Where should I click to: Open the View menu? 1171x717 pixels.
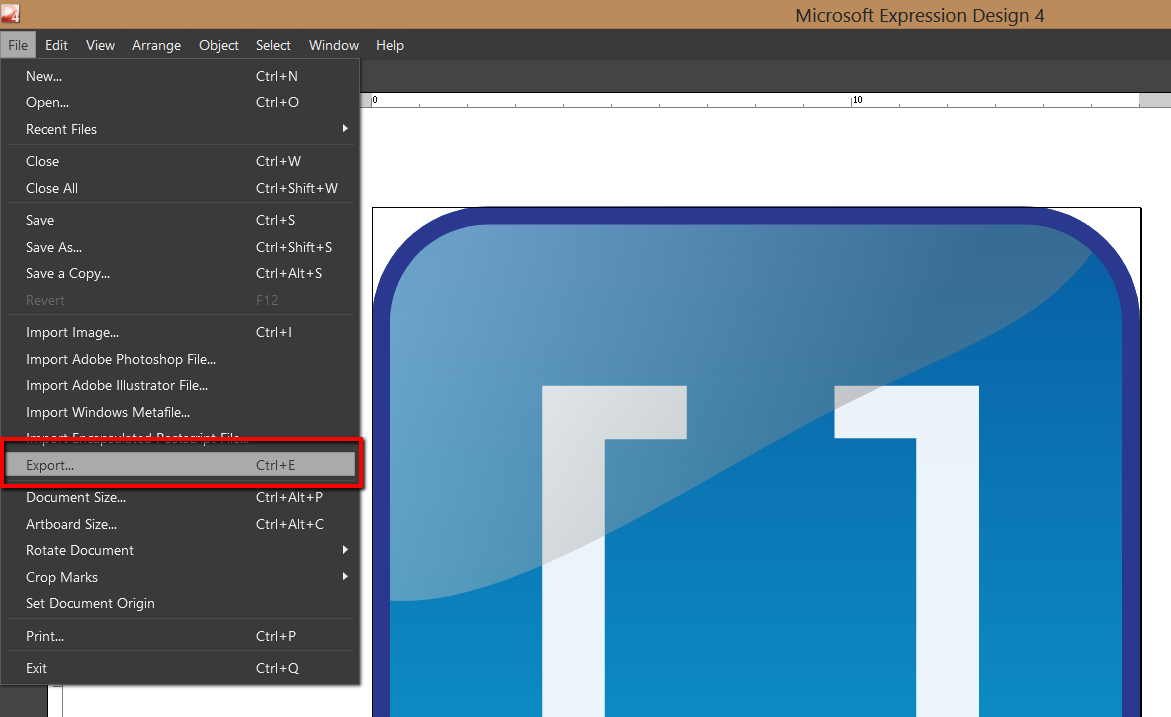(x=100, y=46)
